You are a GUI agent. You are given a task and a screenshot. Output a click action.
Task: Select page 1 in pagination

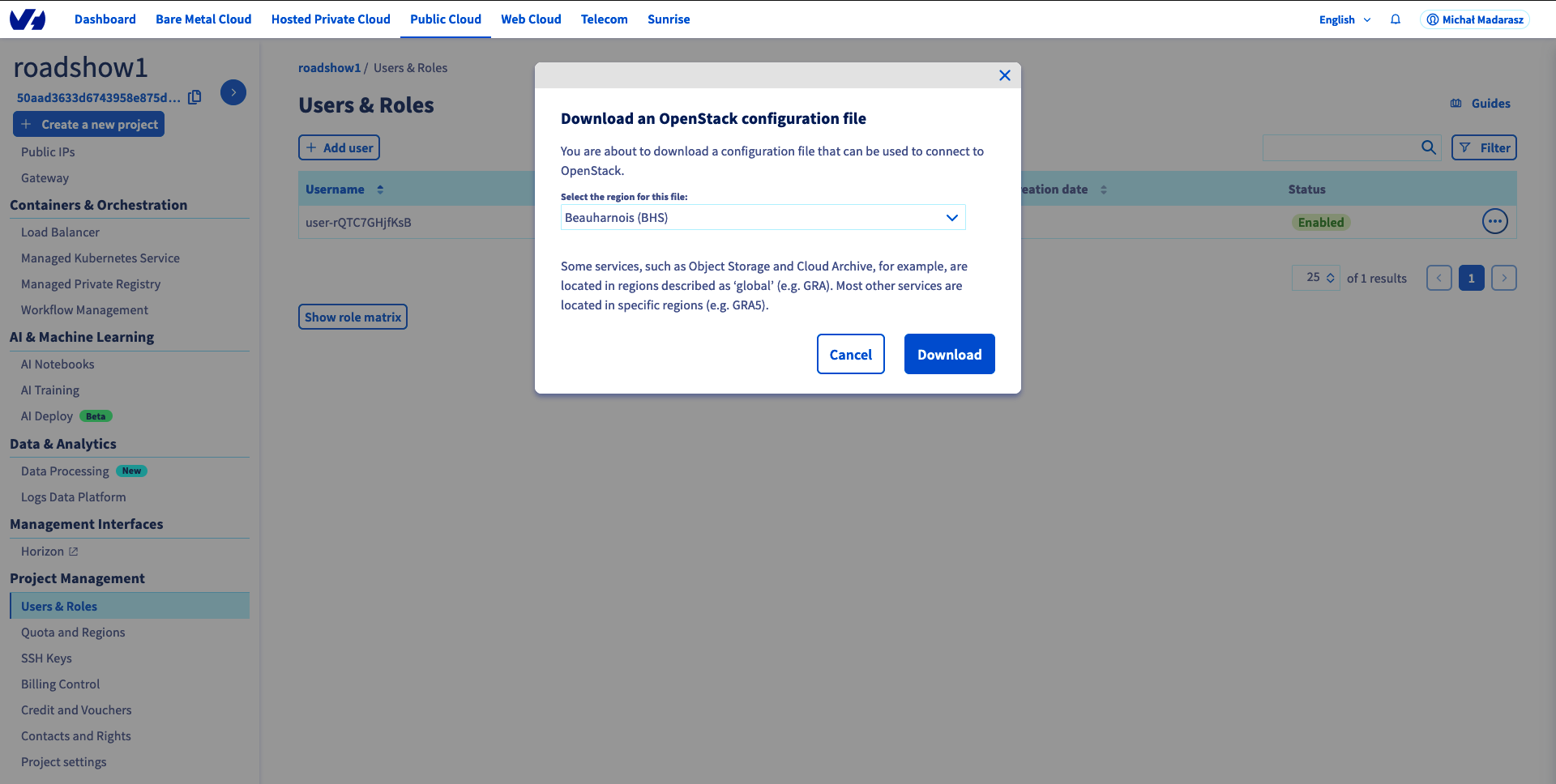coord(1472,278)
